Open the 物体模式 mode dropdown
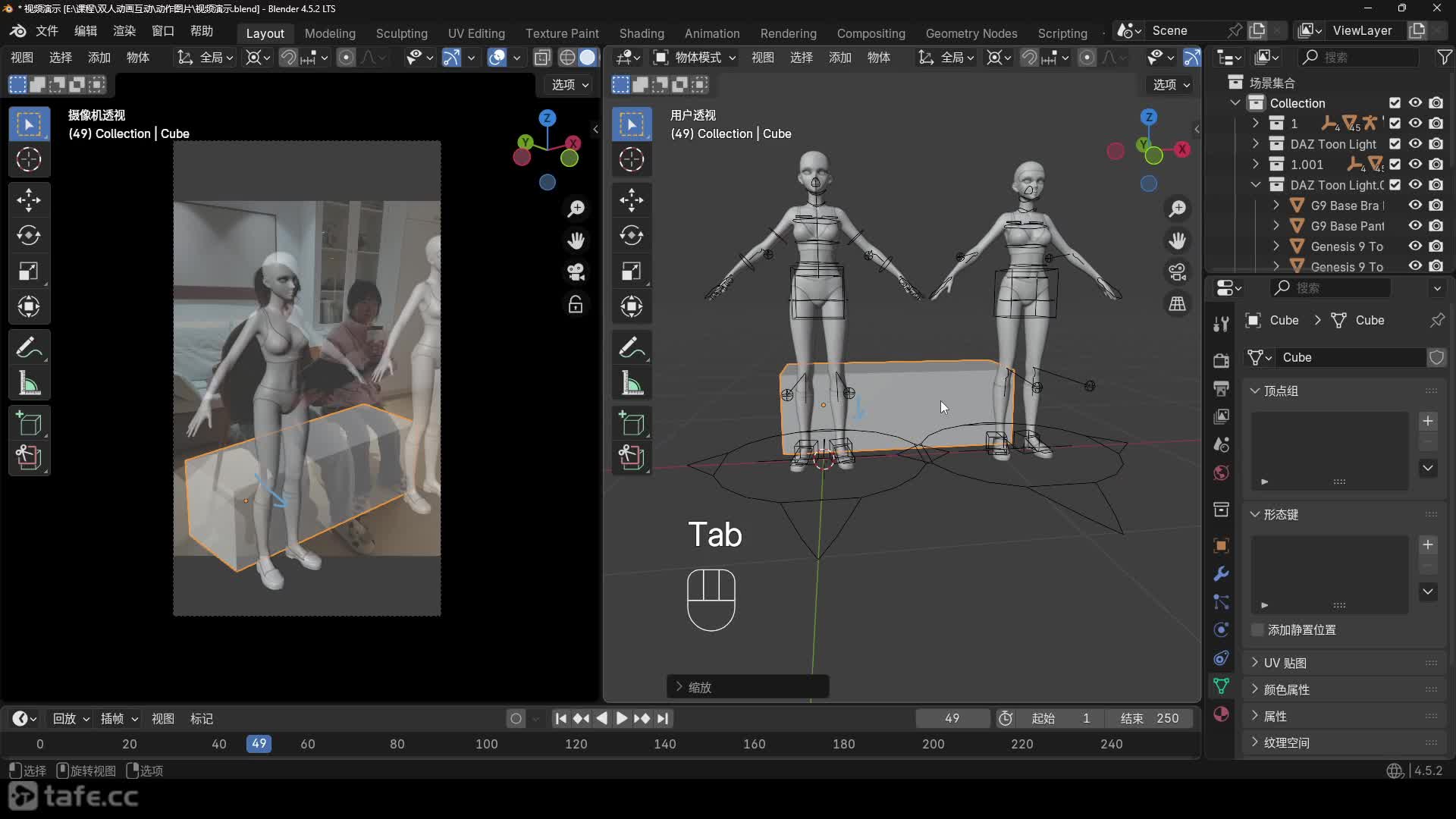Image resolution: width=1456 pixels, height=819 pixels. pos(695,58)
